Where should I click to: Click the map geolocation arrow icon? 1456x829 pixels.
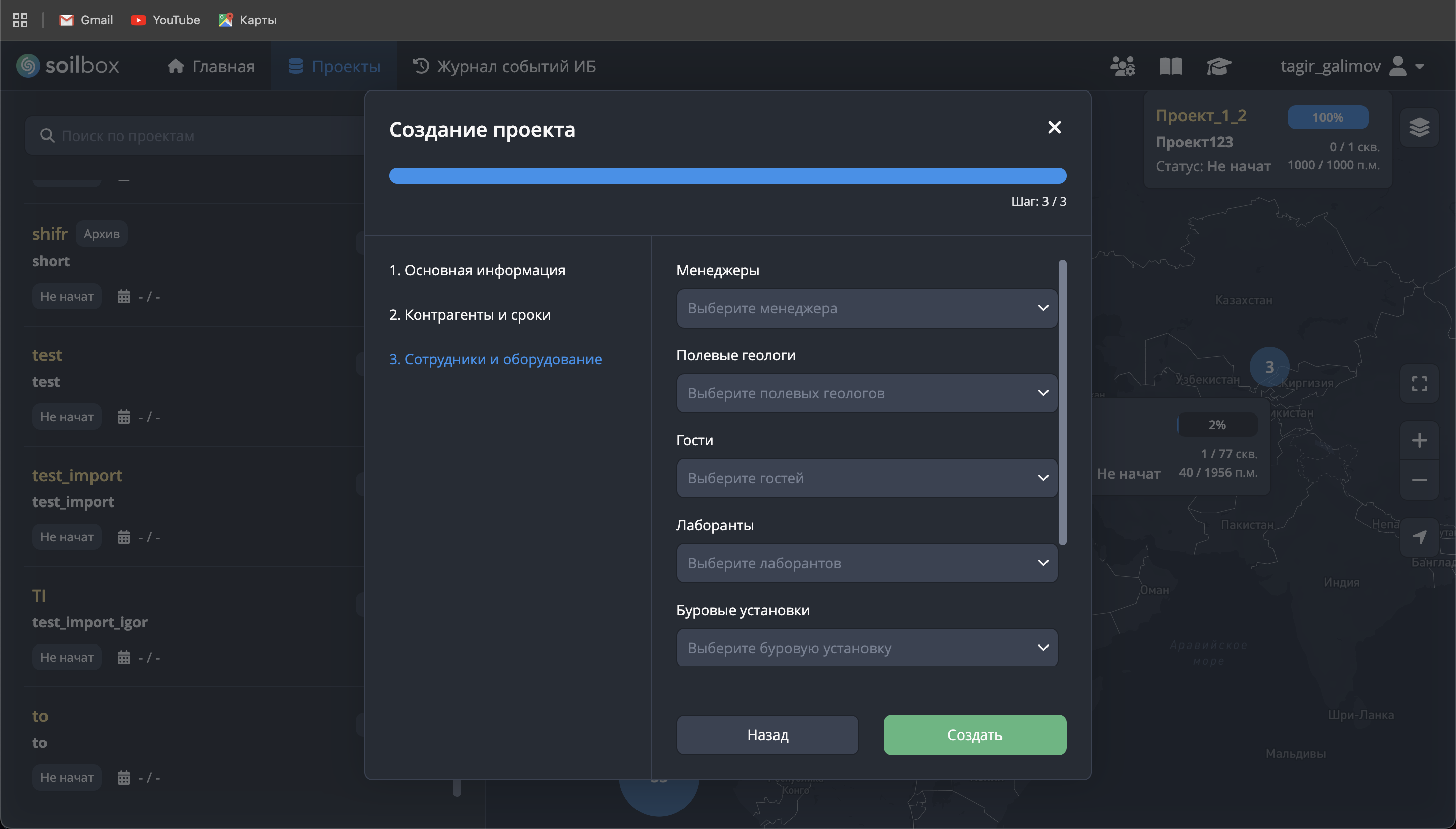pyautogui.click(x=1419, y=536)
